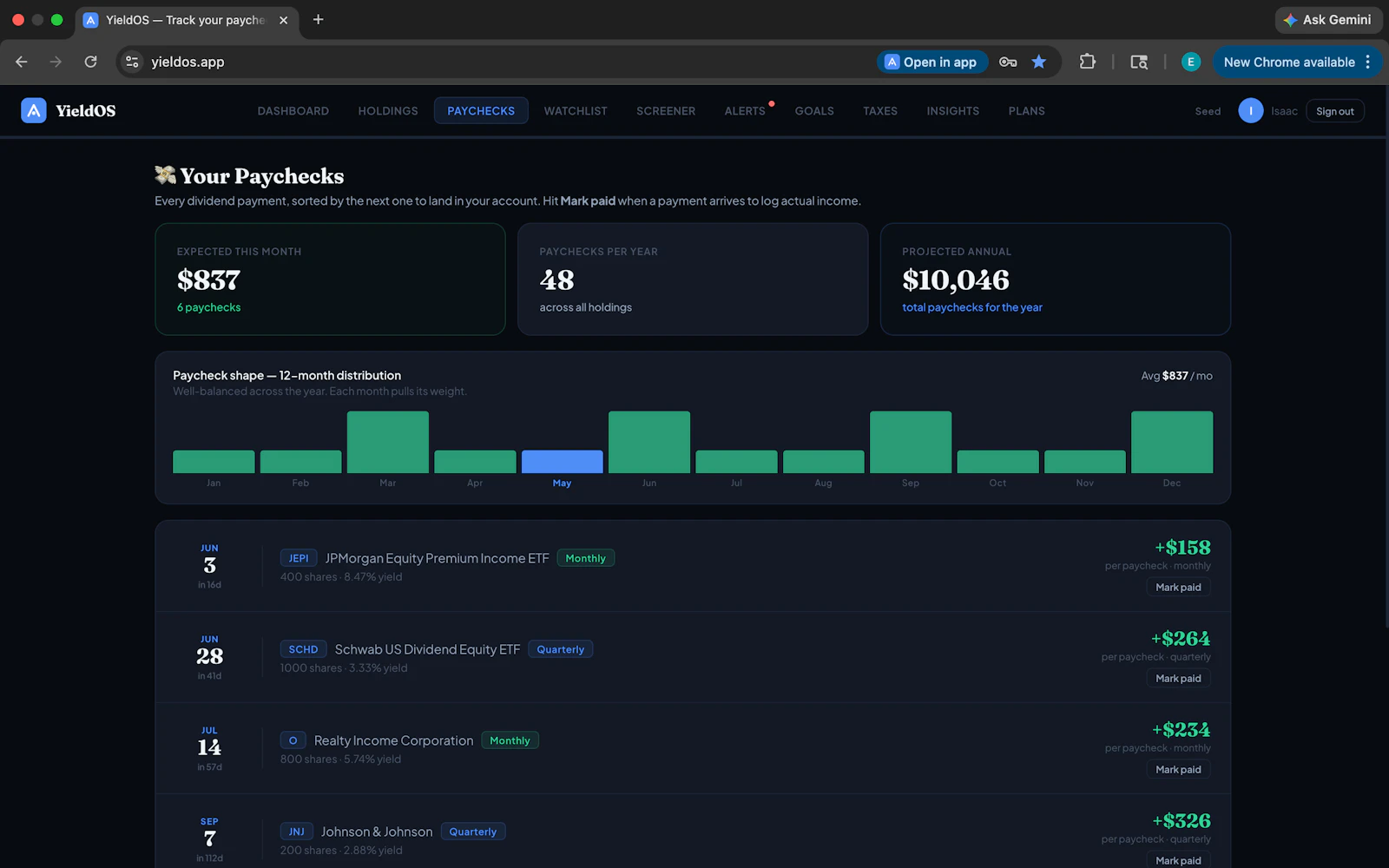Open the Insights tab
The image size is (1389, 868).
coord(953,111)
